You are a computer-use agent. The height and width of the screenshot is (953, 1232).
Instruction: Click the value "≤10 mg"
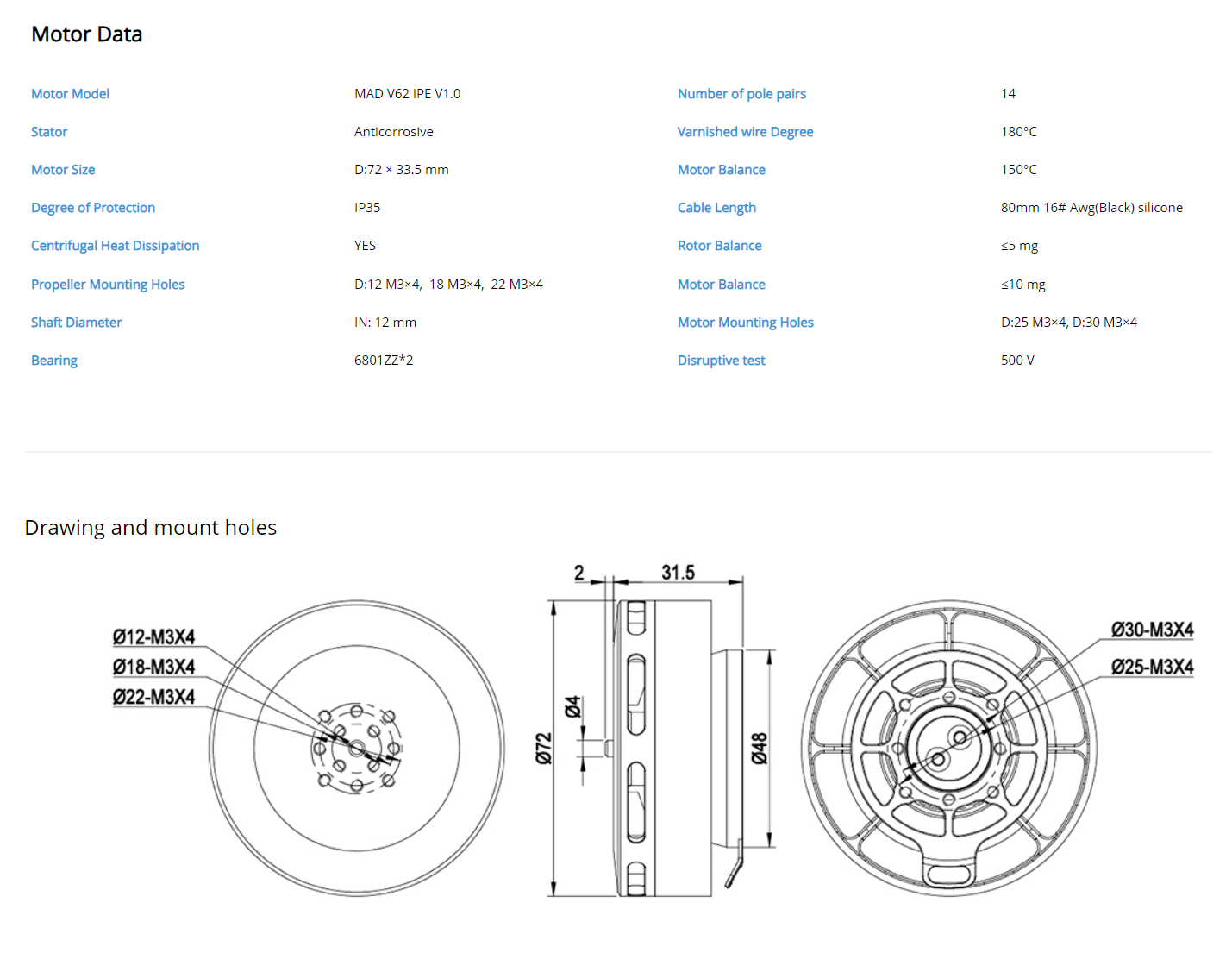click(1022, 285)
